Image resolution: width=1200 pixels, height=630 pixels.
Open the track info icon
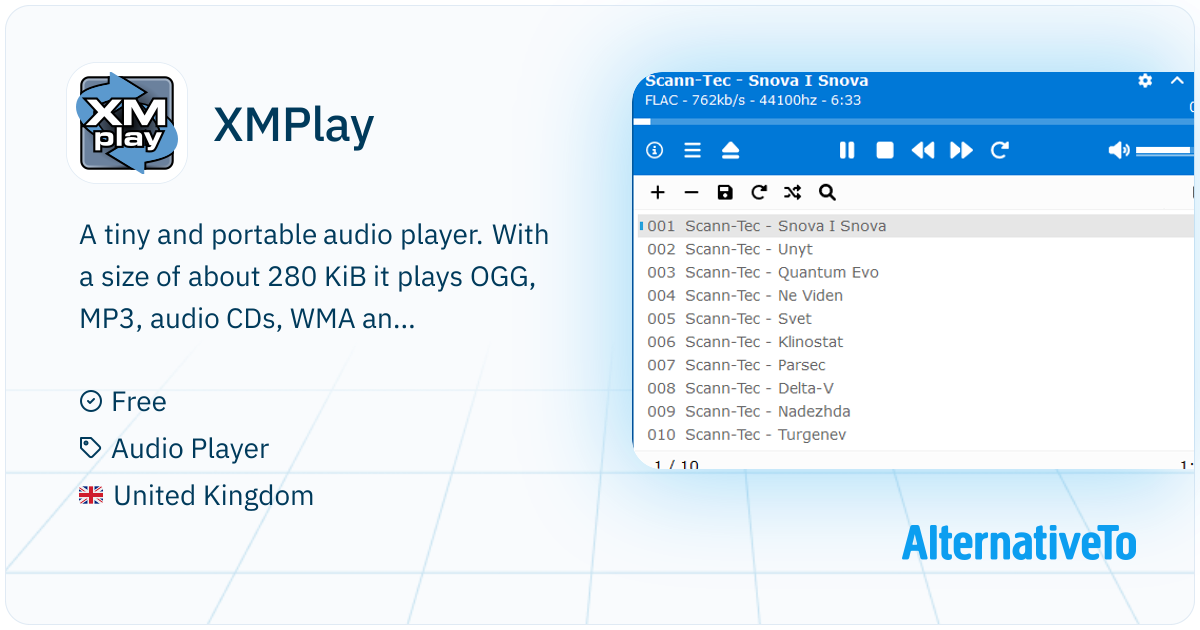pos(655,150)
